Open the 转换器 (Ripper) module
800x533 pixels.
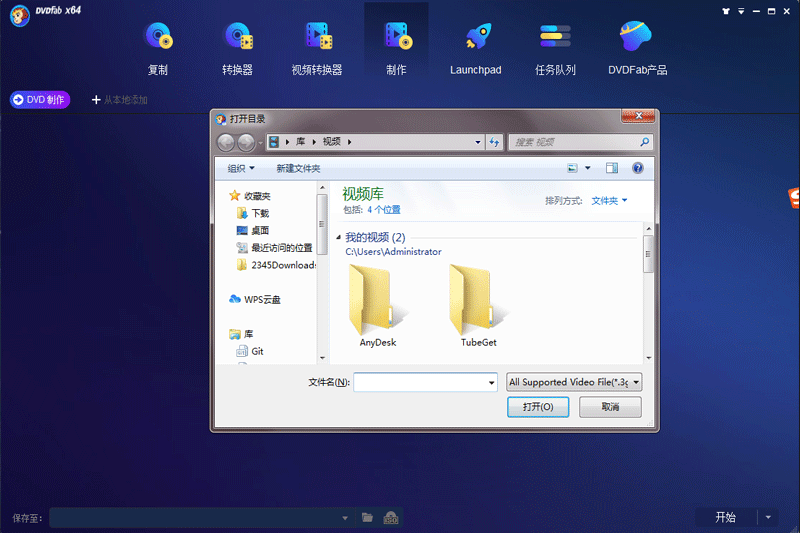click(237, 47)
